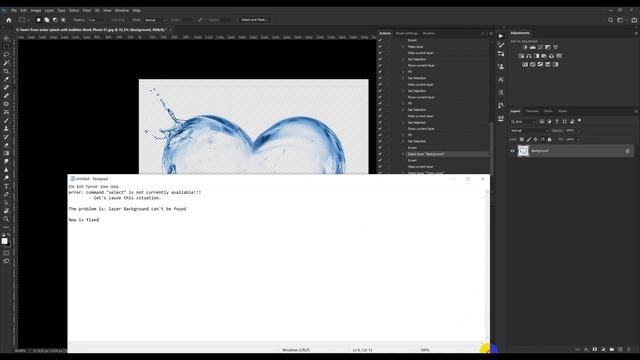Switch to the Brush Settings tab
This screenshot has width=640, height=360.
[x=407, y=33]
